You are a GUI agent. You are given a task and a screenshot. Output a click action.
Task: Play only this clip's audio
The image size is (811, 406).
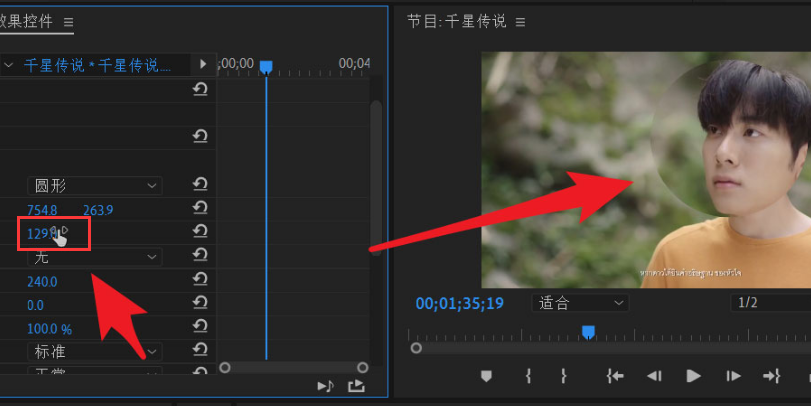(x=325, y=386)
